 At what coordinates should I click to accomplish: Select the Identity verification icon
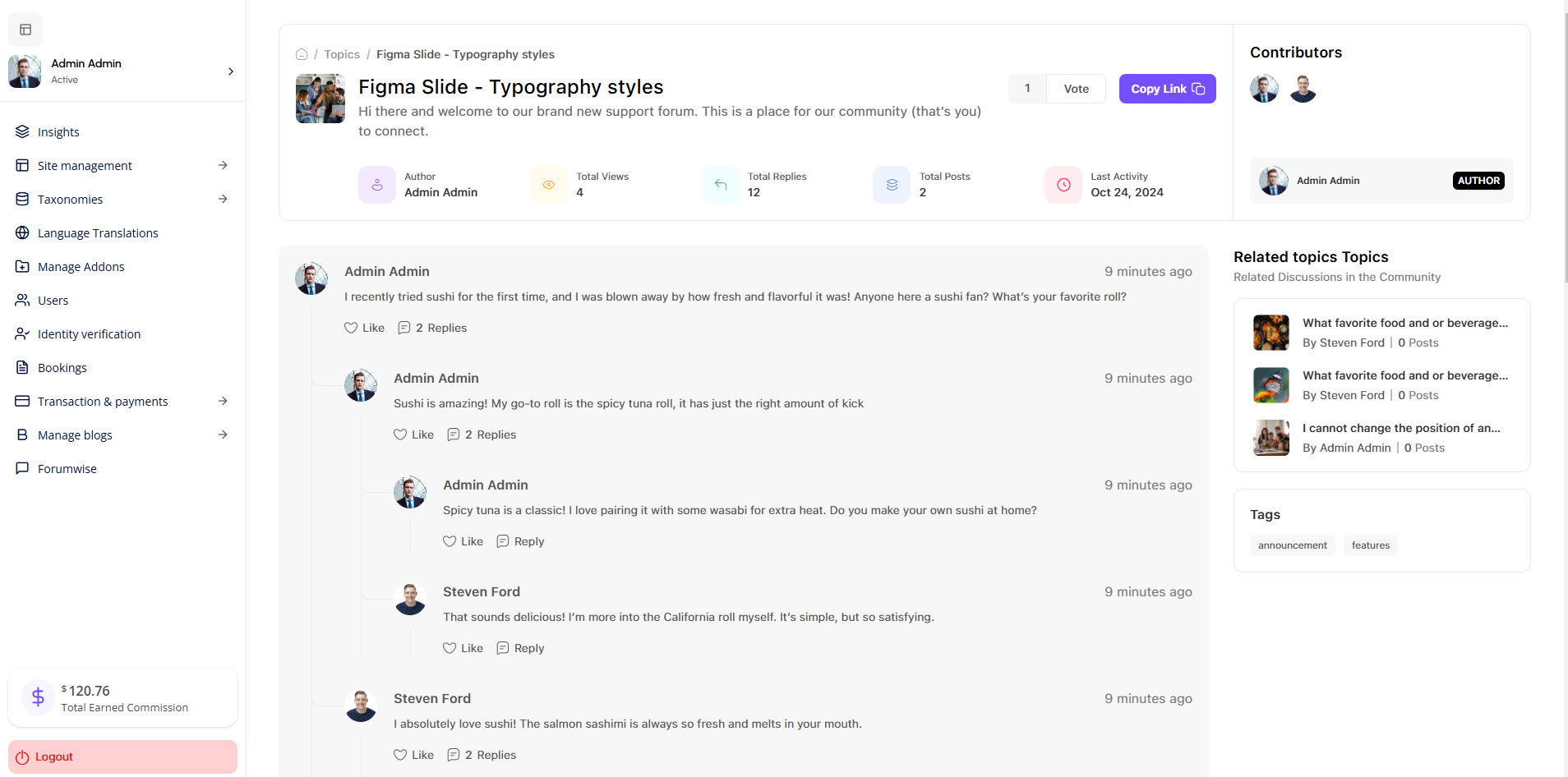pos(22,333)
